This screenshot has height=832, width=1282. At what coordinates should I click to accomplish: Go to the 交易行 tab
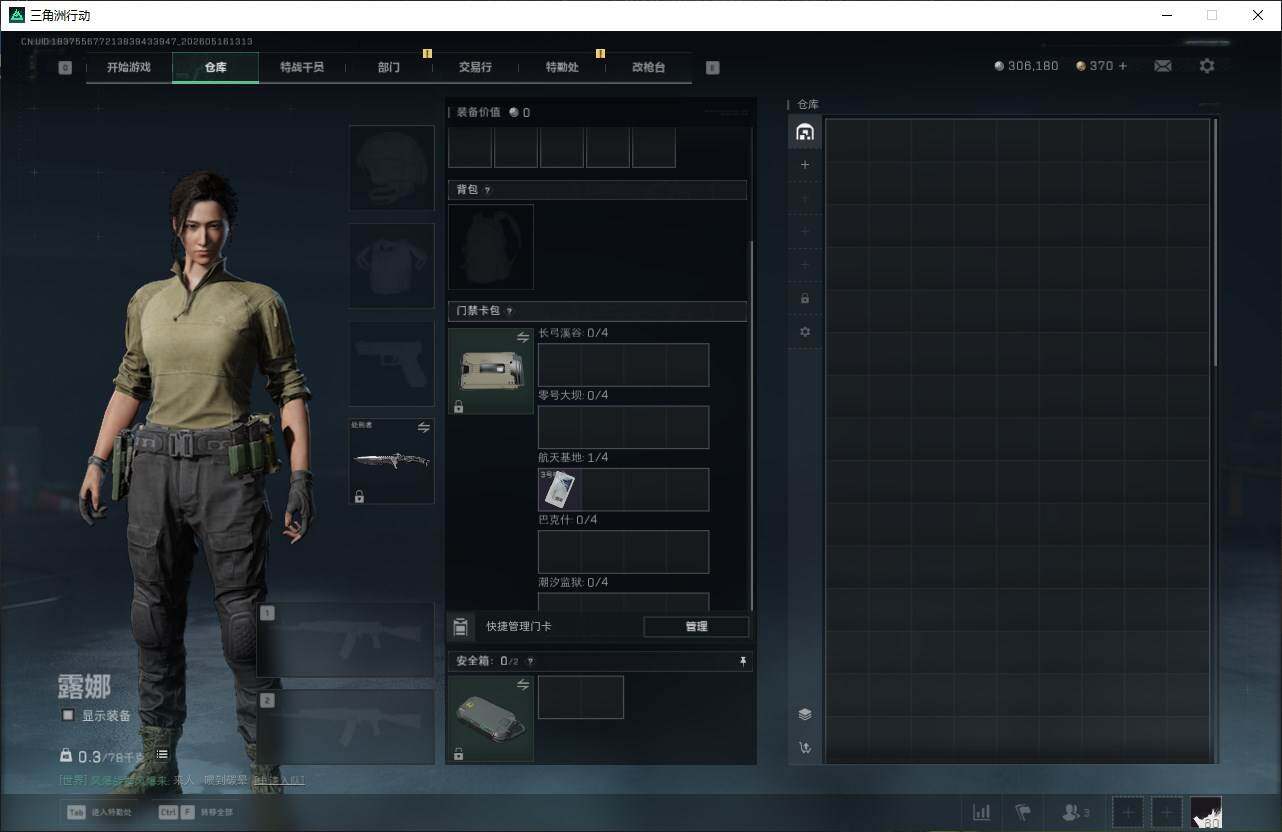(475, 67)
